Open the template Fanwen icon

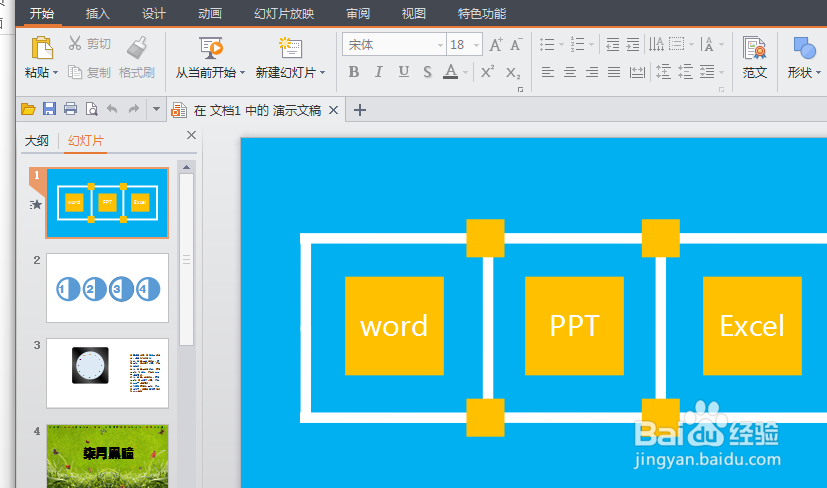(x=754, y=48)
